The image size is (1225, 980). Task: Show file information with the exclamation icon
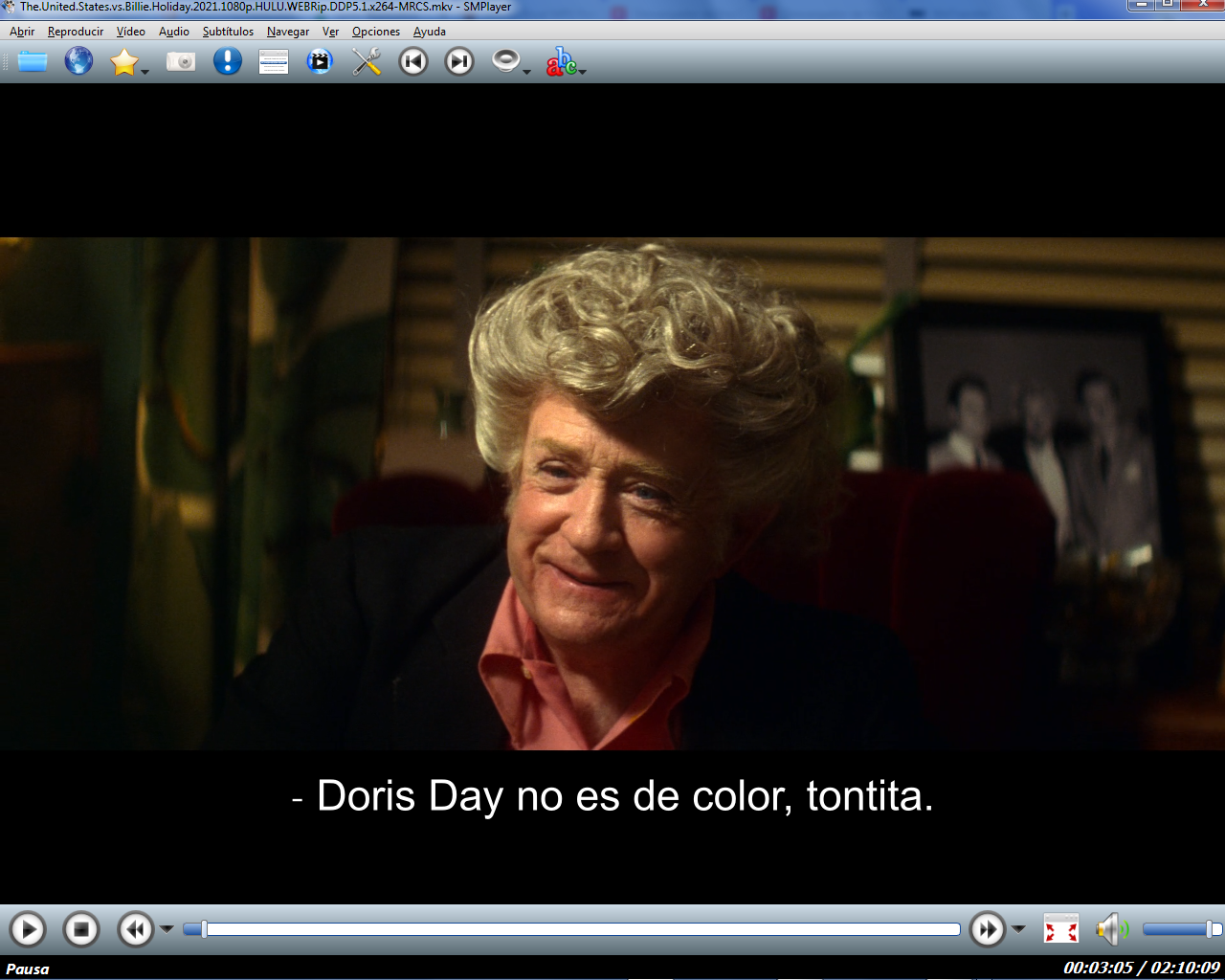[x=227, y=62]
